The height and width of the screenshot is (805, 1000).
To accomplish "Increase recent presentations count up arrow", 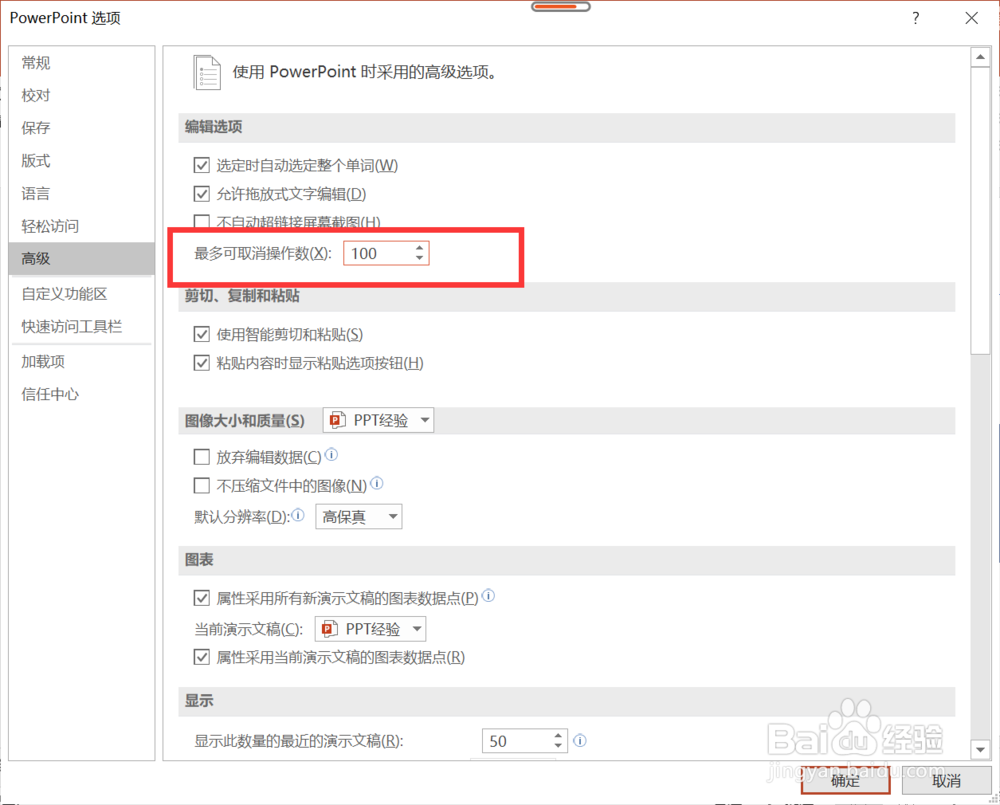I will point(558,735).
